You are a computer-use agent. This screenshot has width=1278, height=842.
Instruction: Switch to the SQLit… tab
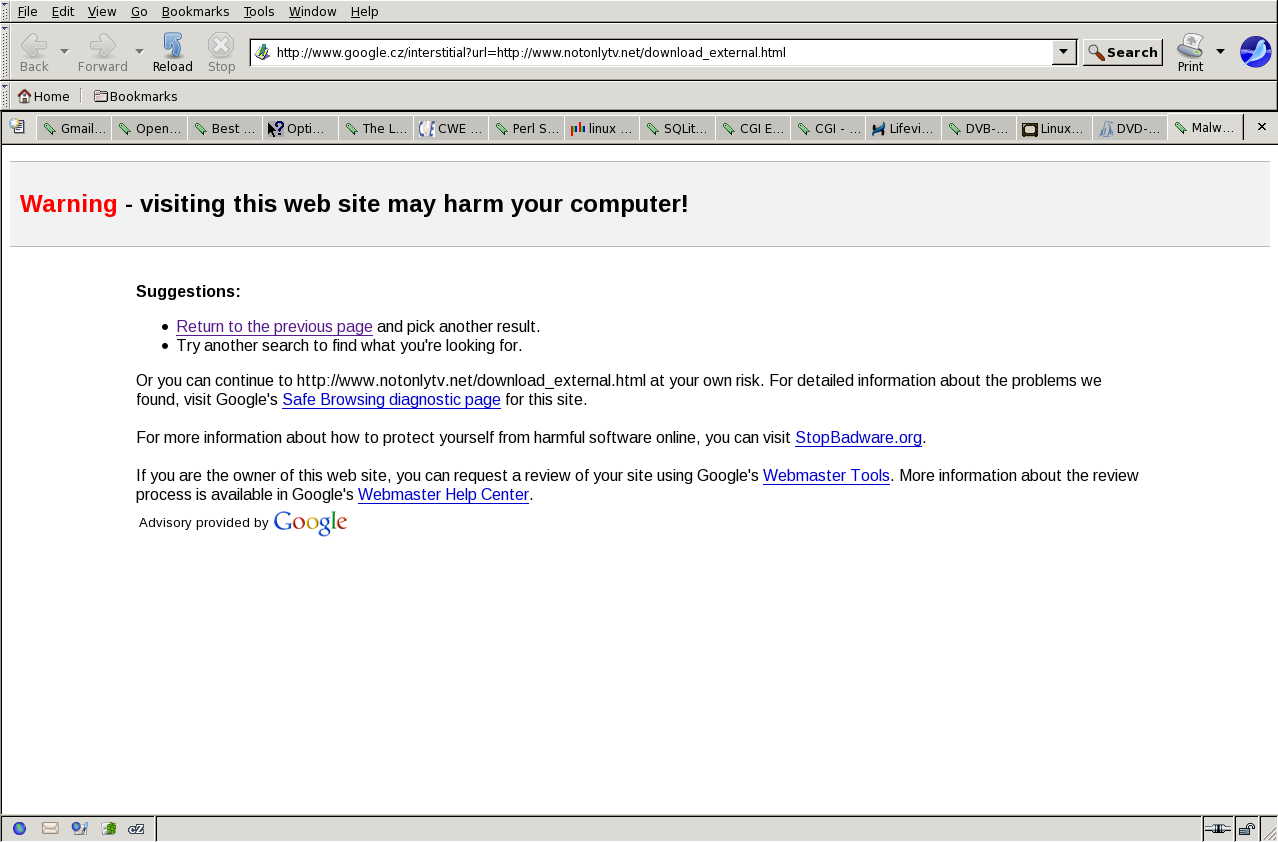[x=678, y=128]
